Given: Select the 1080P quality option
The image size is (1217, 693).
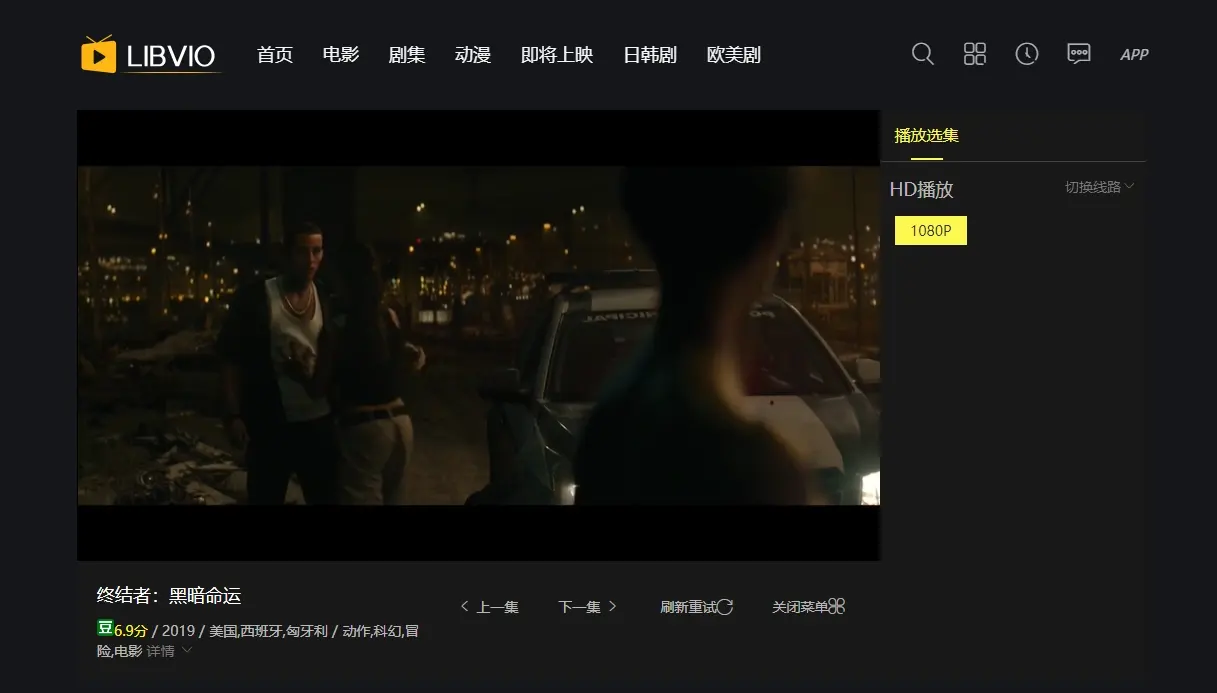Looking at the screenshot, I should pyautogui.click(x=930, y=230).
